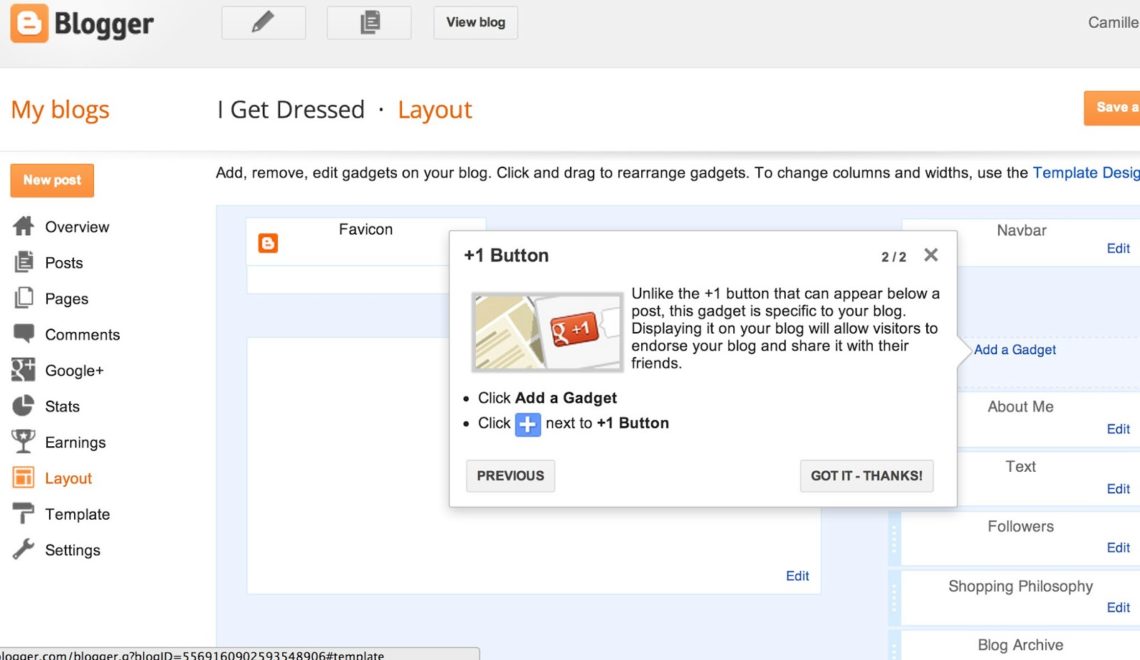
Task: Open Google+ in the sidebar menu
Action: [74, 371]
